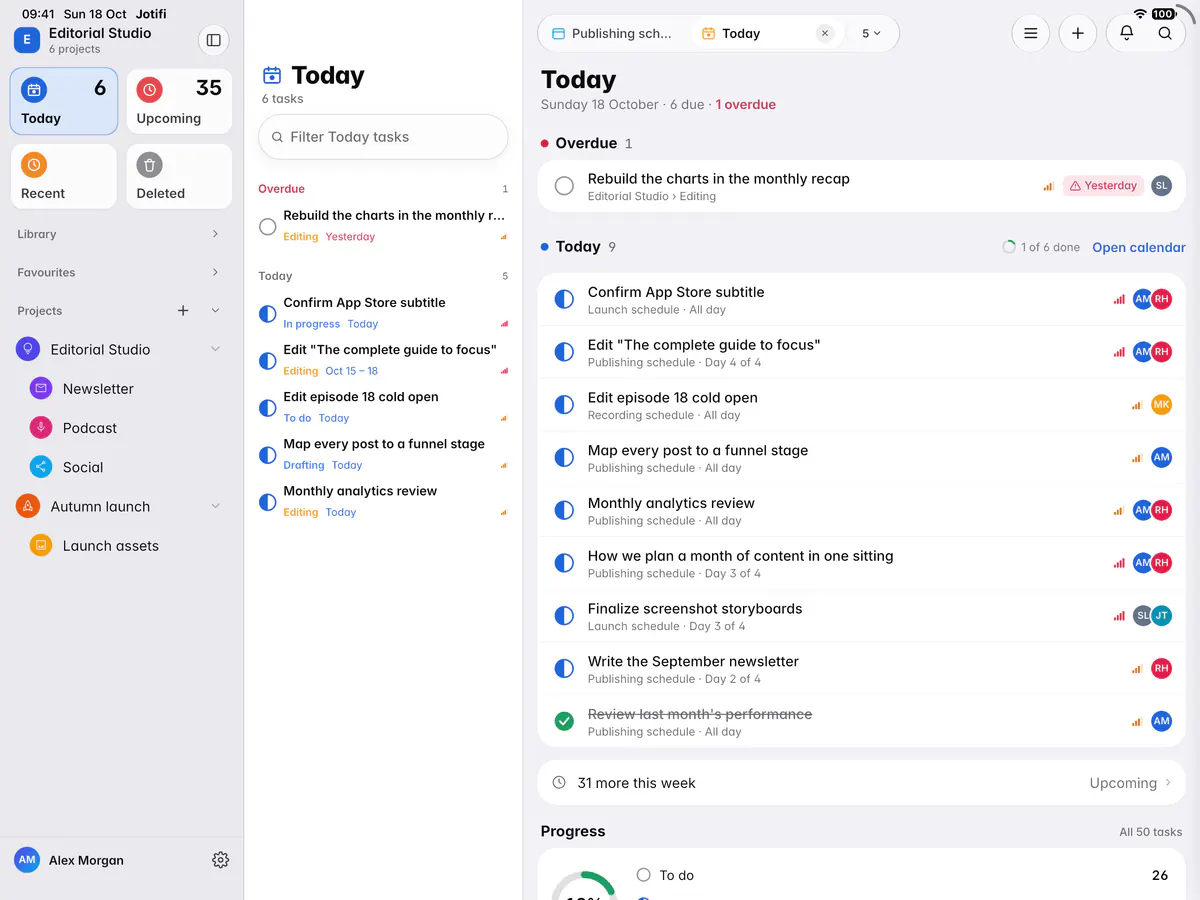Expand the Favourites section
The image size is (1200, 900).
[215, 272]
